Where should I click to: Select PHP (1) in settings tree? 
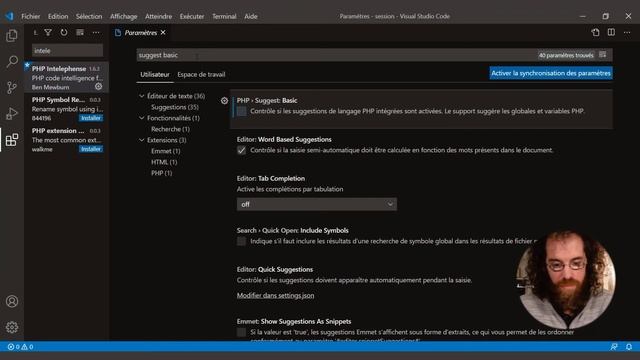162,173
